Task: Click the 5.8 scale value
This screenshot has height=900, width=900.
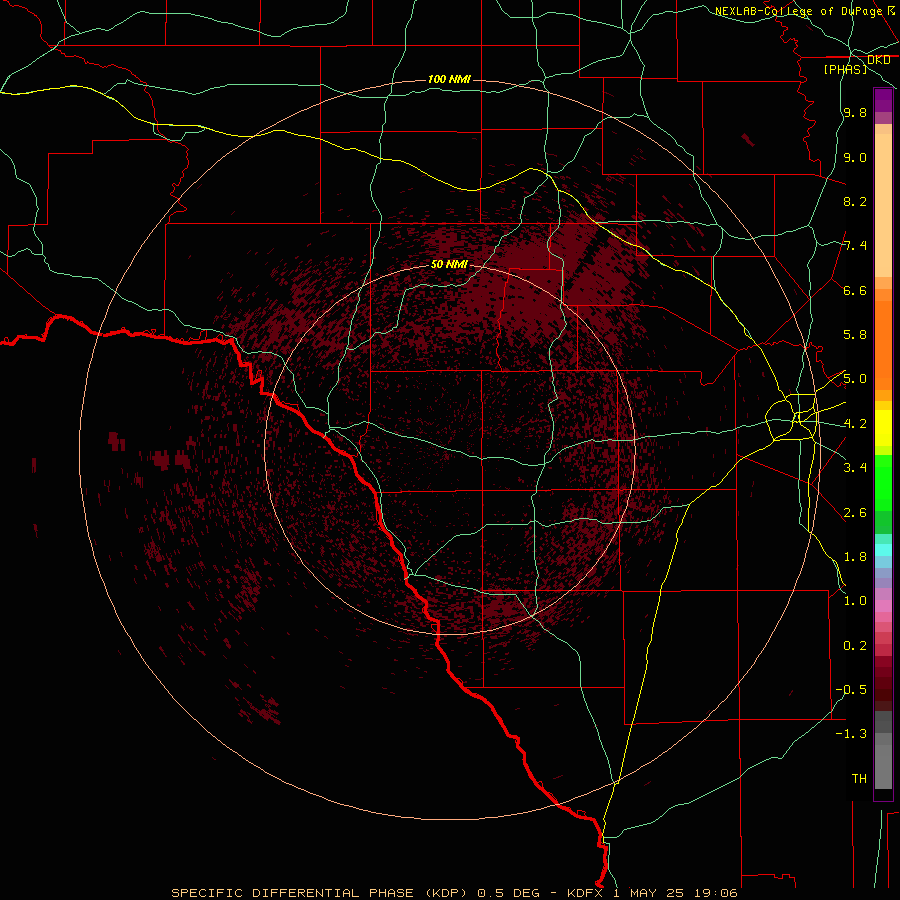Action: (855, 335)
